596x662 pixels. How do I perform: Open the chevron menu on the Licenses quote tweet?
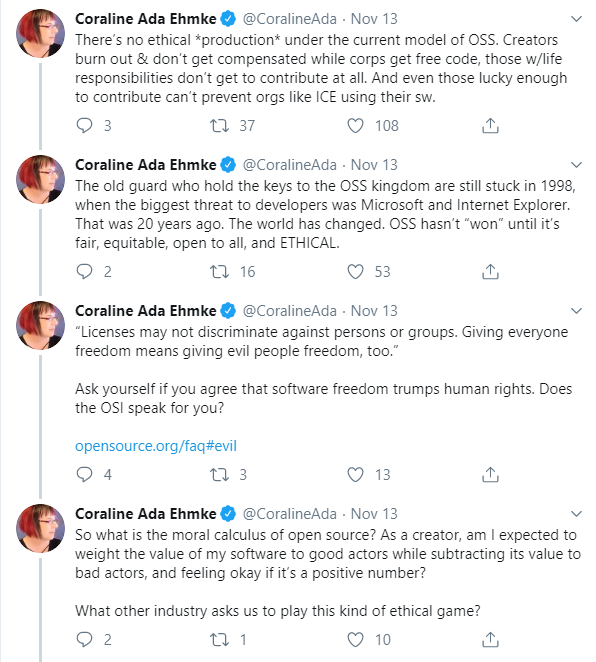tap(576, 311)
